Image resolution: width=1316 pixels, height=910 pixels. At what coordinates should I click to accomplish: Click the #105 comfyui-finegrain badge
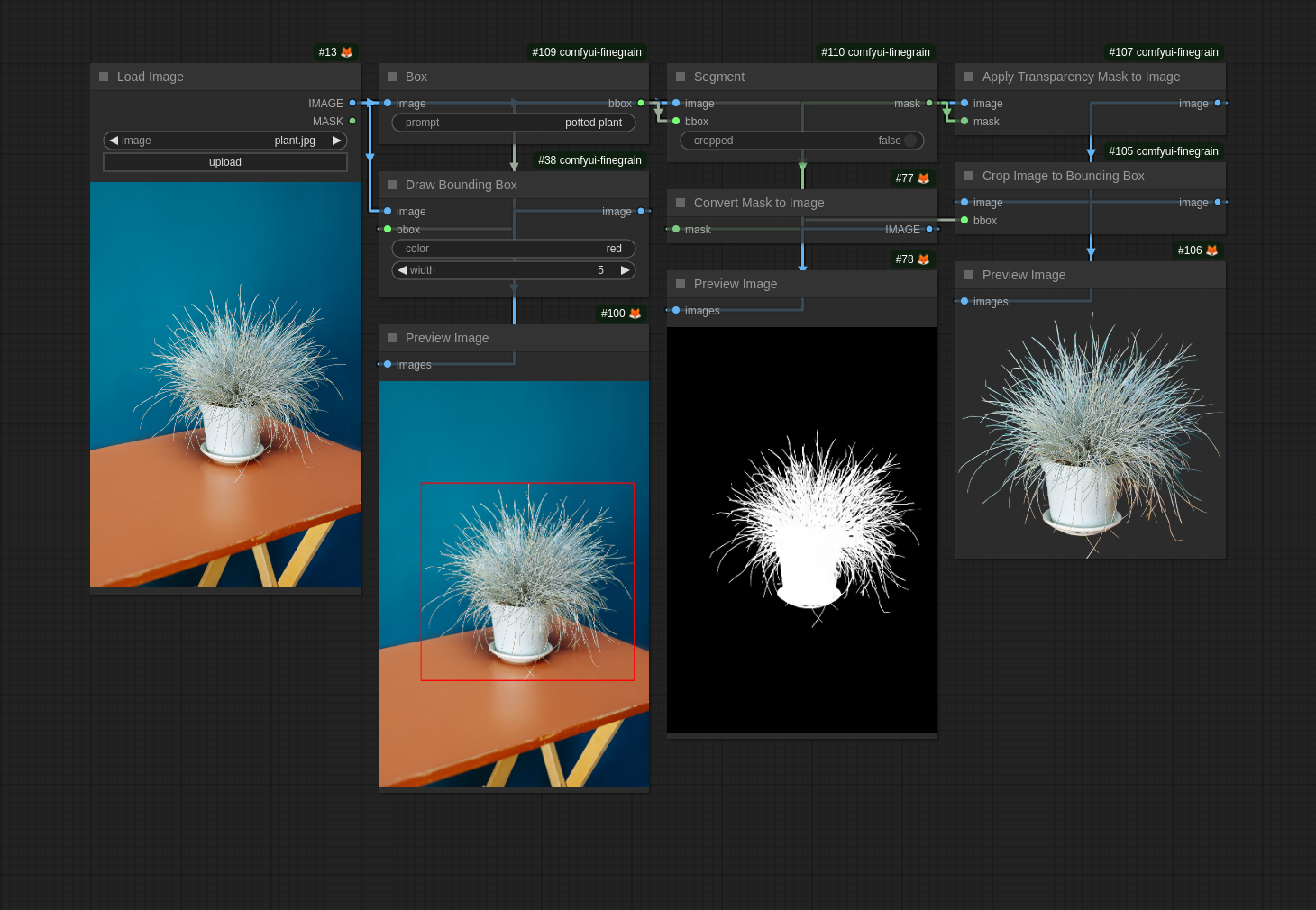pyautogui.click(x=1164, y=151)
